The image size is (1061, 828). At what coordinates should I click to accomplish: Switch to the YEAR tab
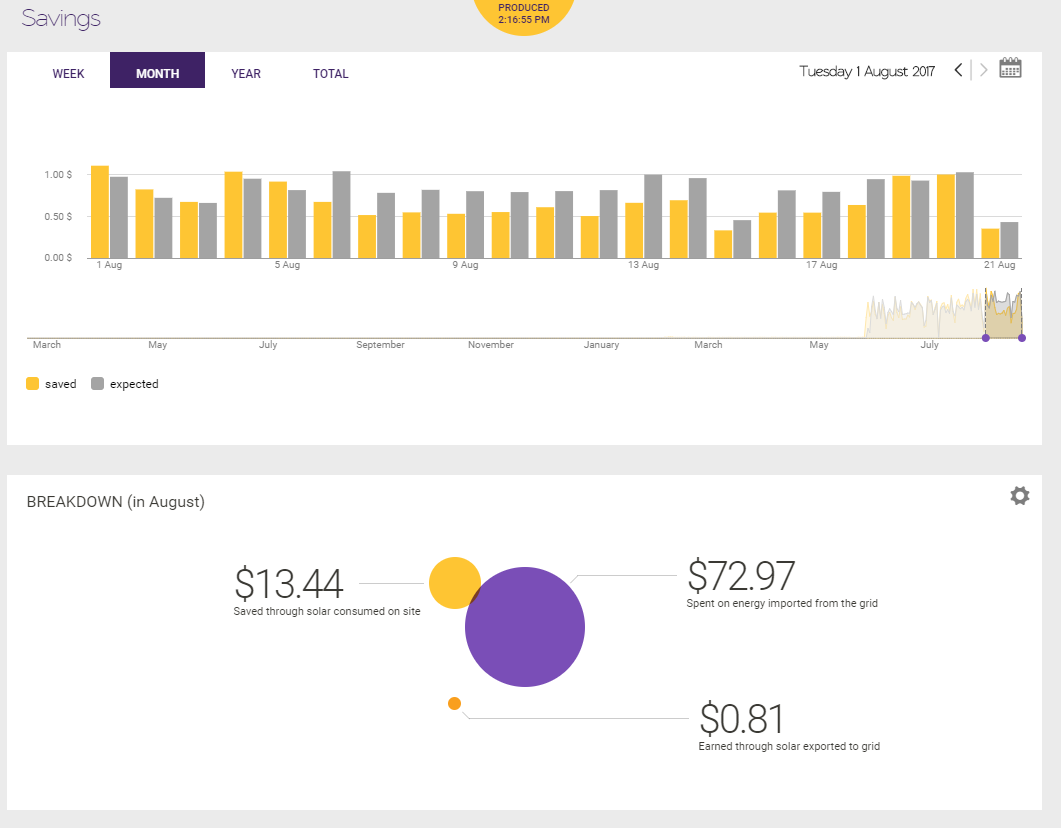(x=246, y=74)
